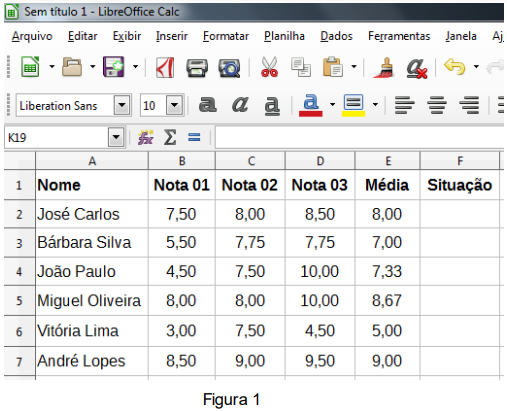Select the Clone Formatting paintbrush icon

click(385, 68)
